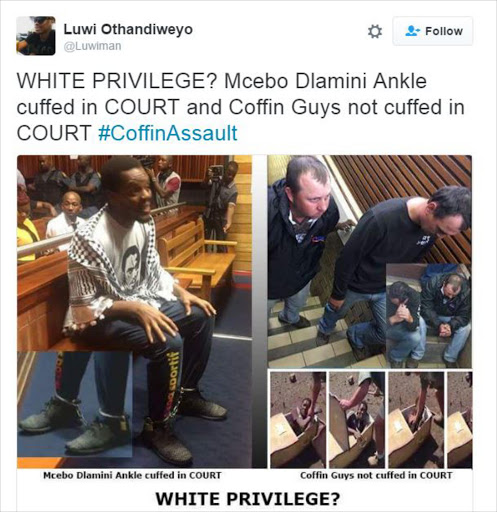Click caption 'Mcebo Dlamini Ankle cuffed in COURT'
This screenshot has height=512, width=497.
pyautogui.click(x=132, y=475)
